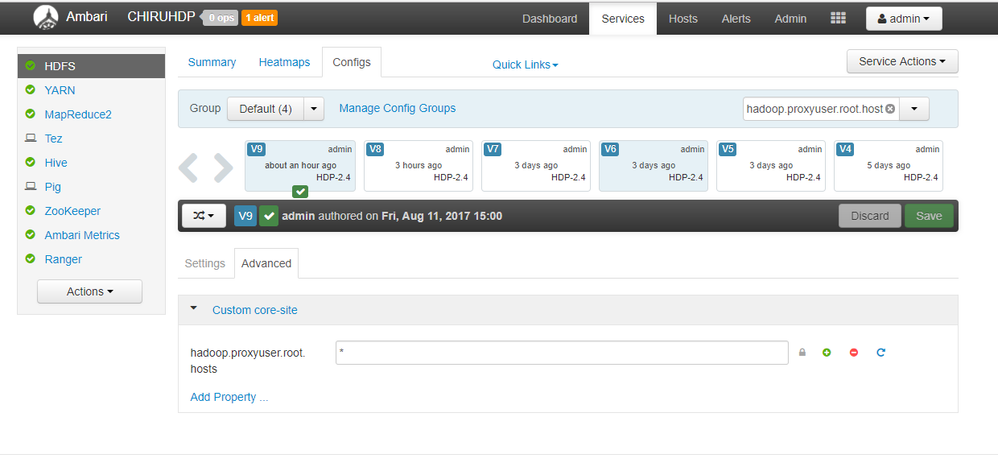Open the Admin menu

[791, 18]
